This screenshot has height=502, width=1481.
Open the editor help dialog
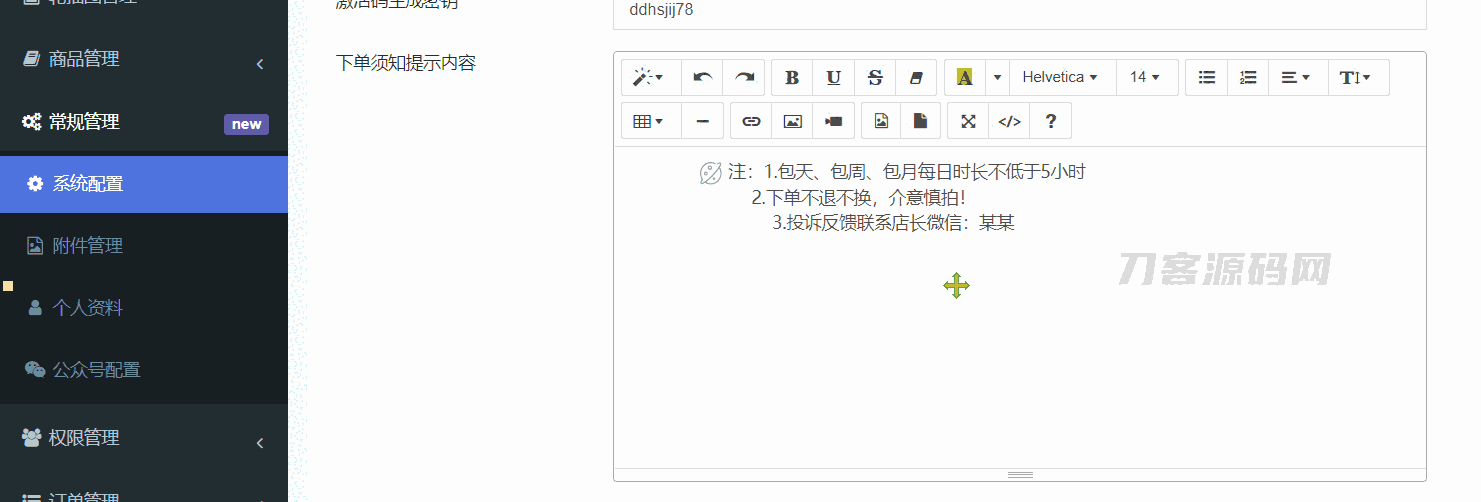(x=1051, y=121)
